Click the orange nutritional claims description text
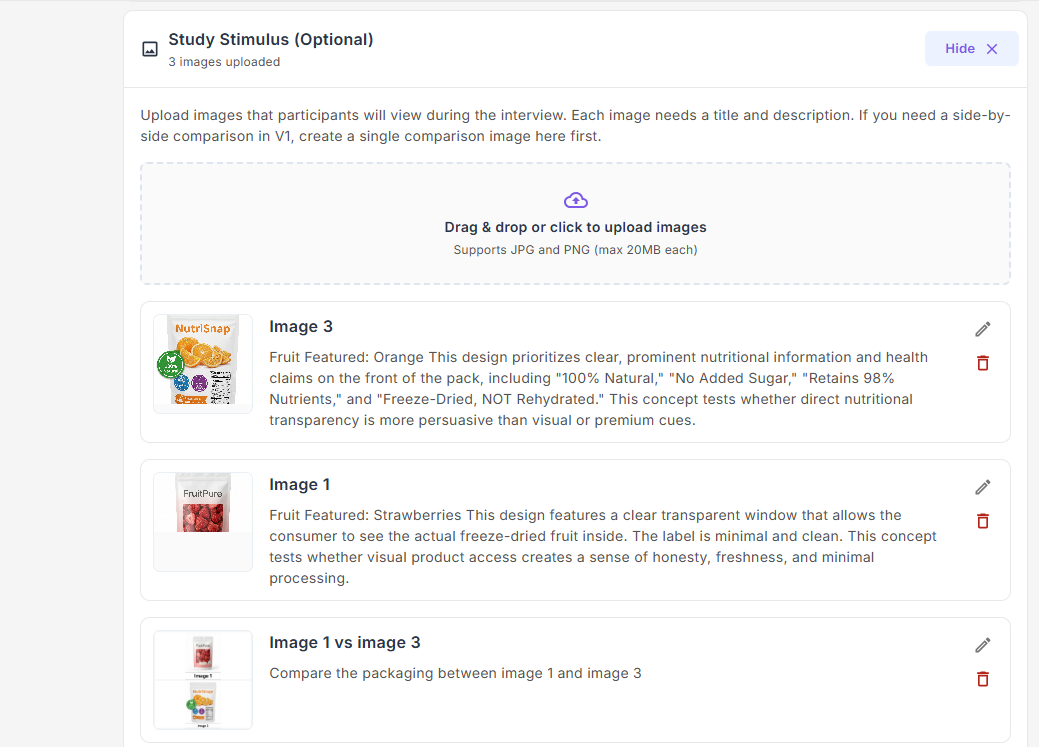Screen dimensions: 1039x747 598,388
